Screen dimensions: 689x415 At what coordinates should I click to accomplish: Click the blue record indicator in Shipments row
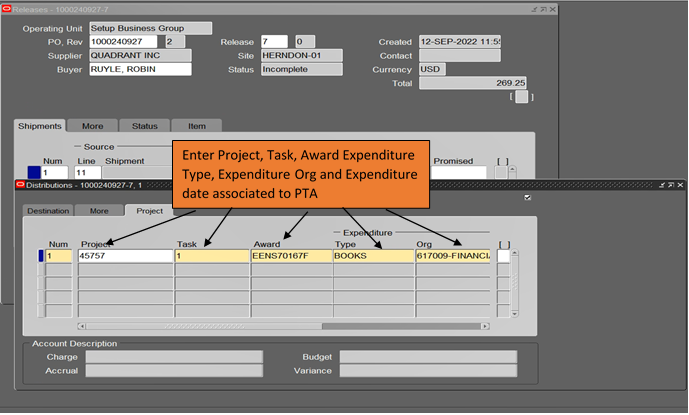34,173
